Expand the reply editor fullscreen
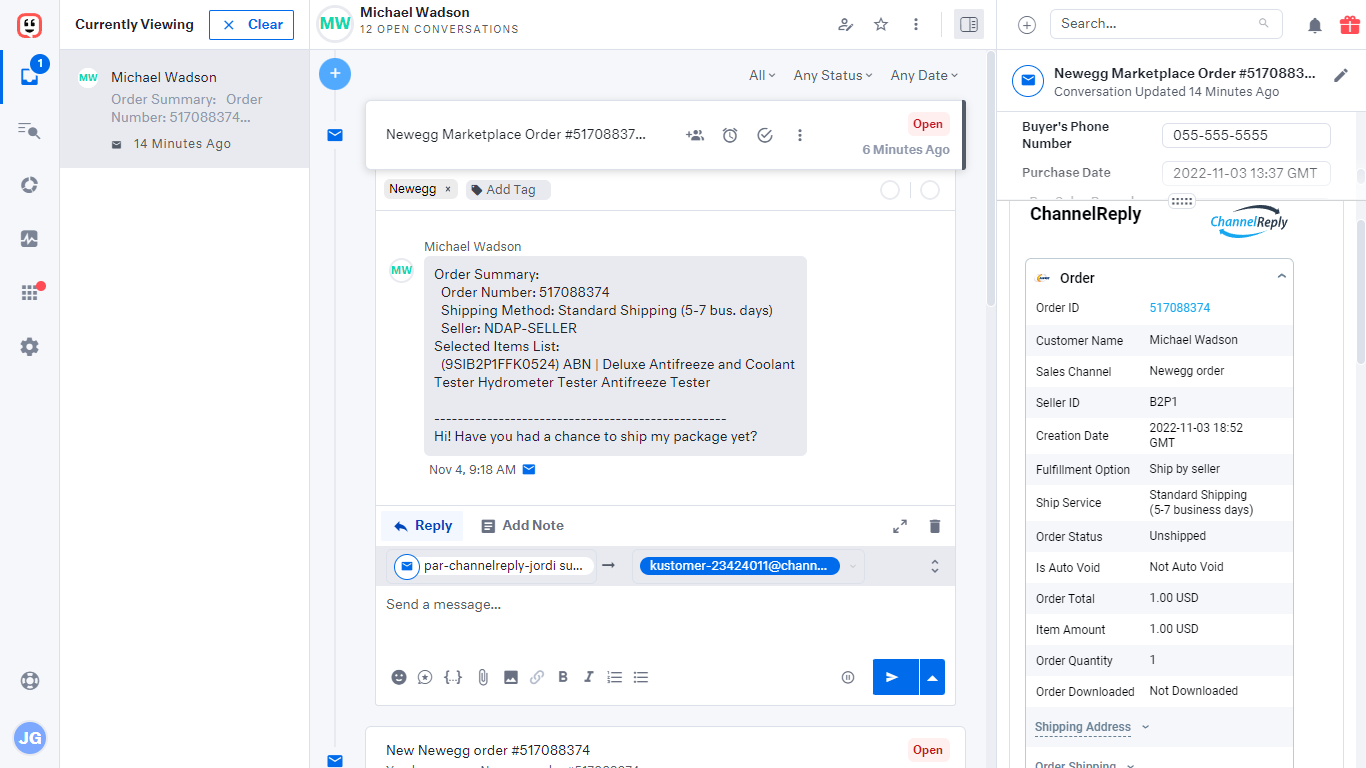Image resolution: width=1366 pixels, height=768 pixels. tap(900, 526)
